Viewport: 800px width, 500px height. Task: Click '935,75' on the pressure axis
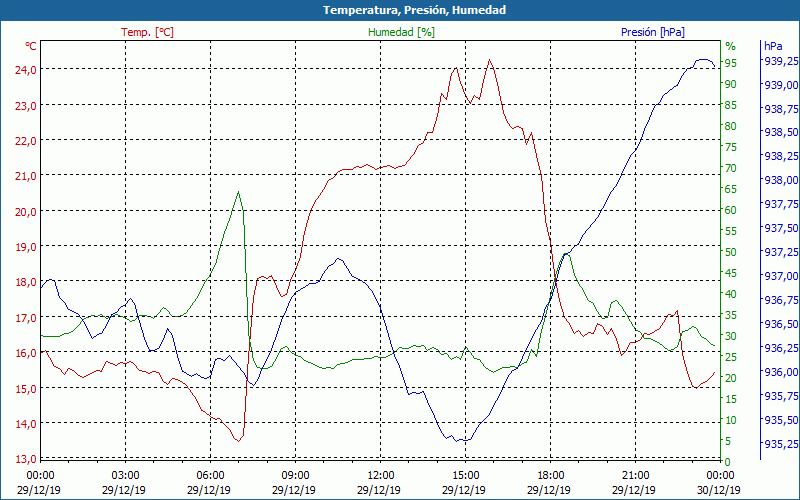781,396
